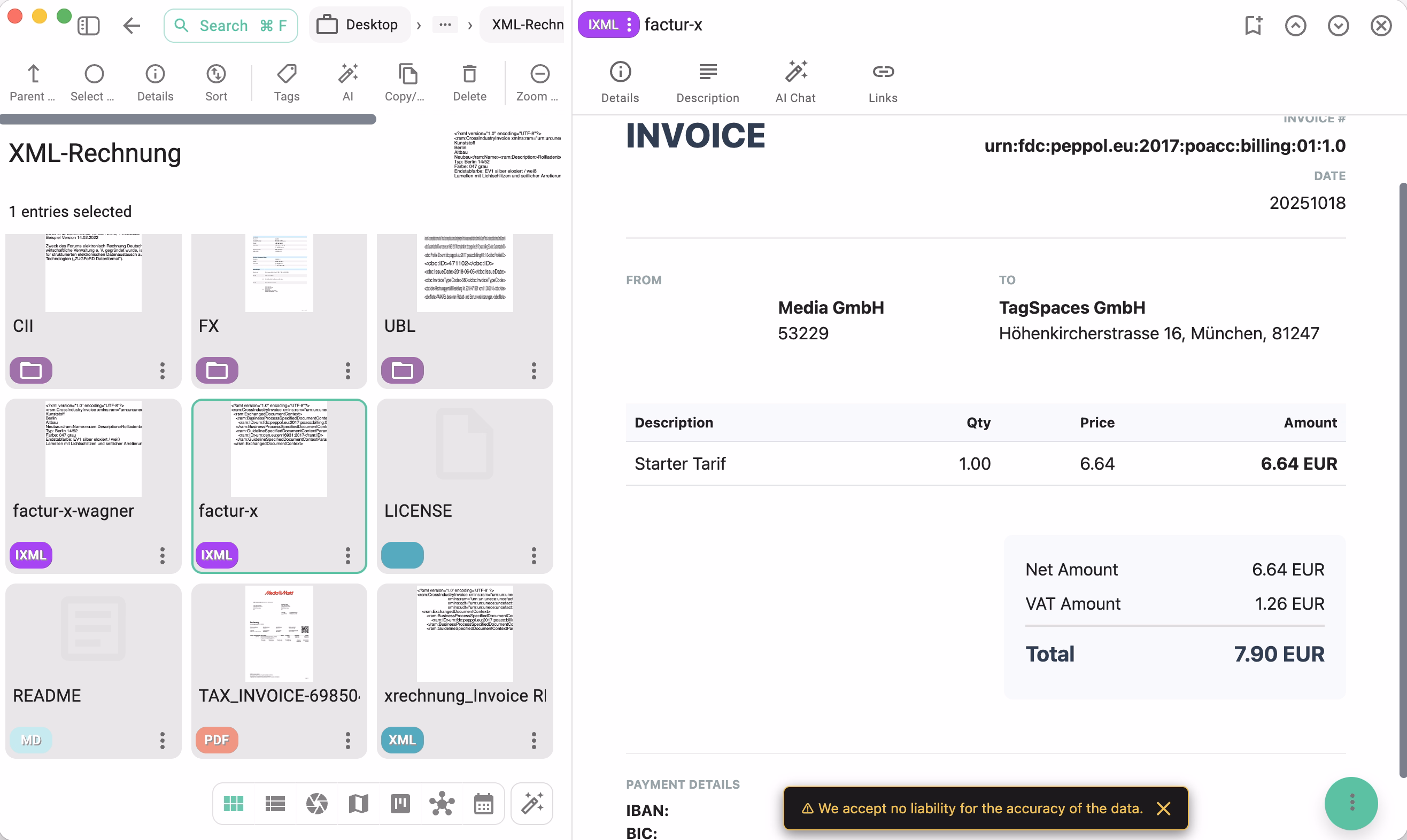The image size is (1407, 840).
Task: Open the AI Chat tab
Action: click(795, 83)
